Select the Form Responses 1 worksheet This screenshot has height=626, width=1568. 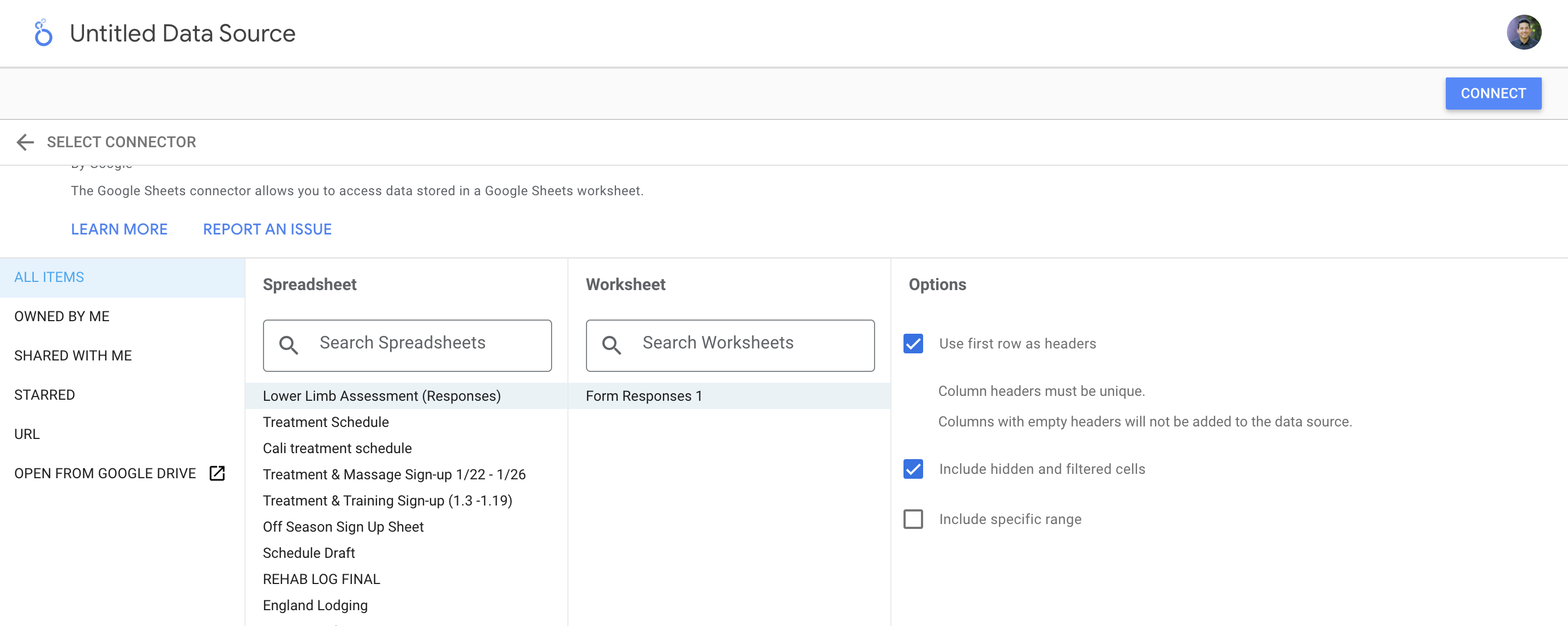729,396
